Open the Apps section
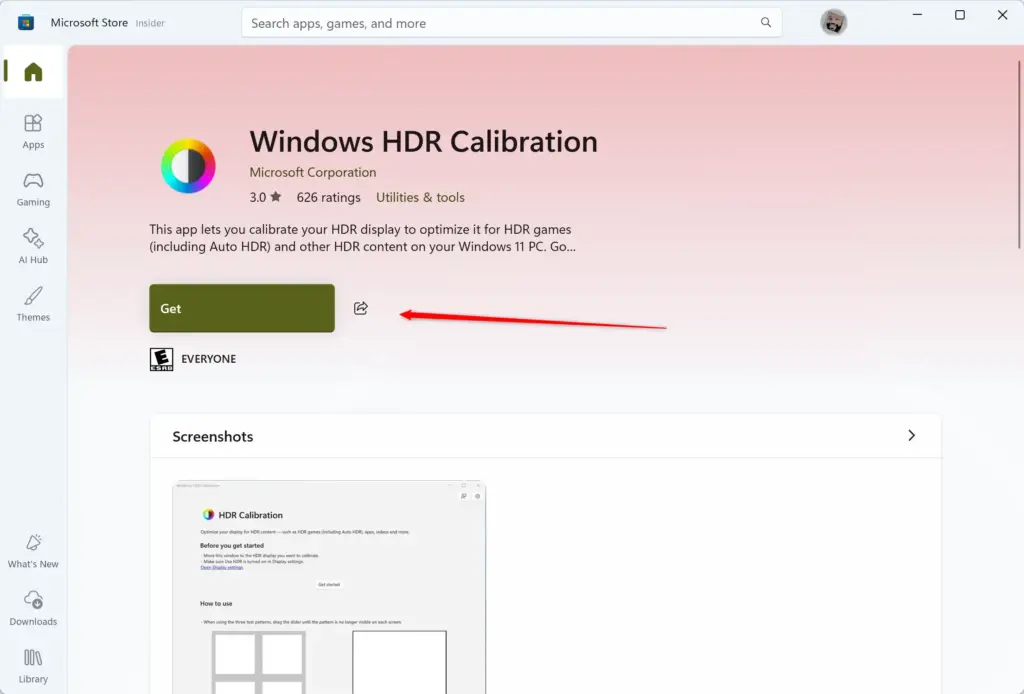1024x694 pixels. coord(33,131)
